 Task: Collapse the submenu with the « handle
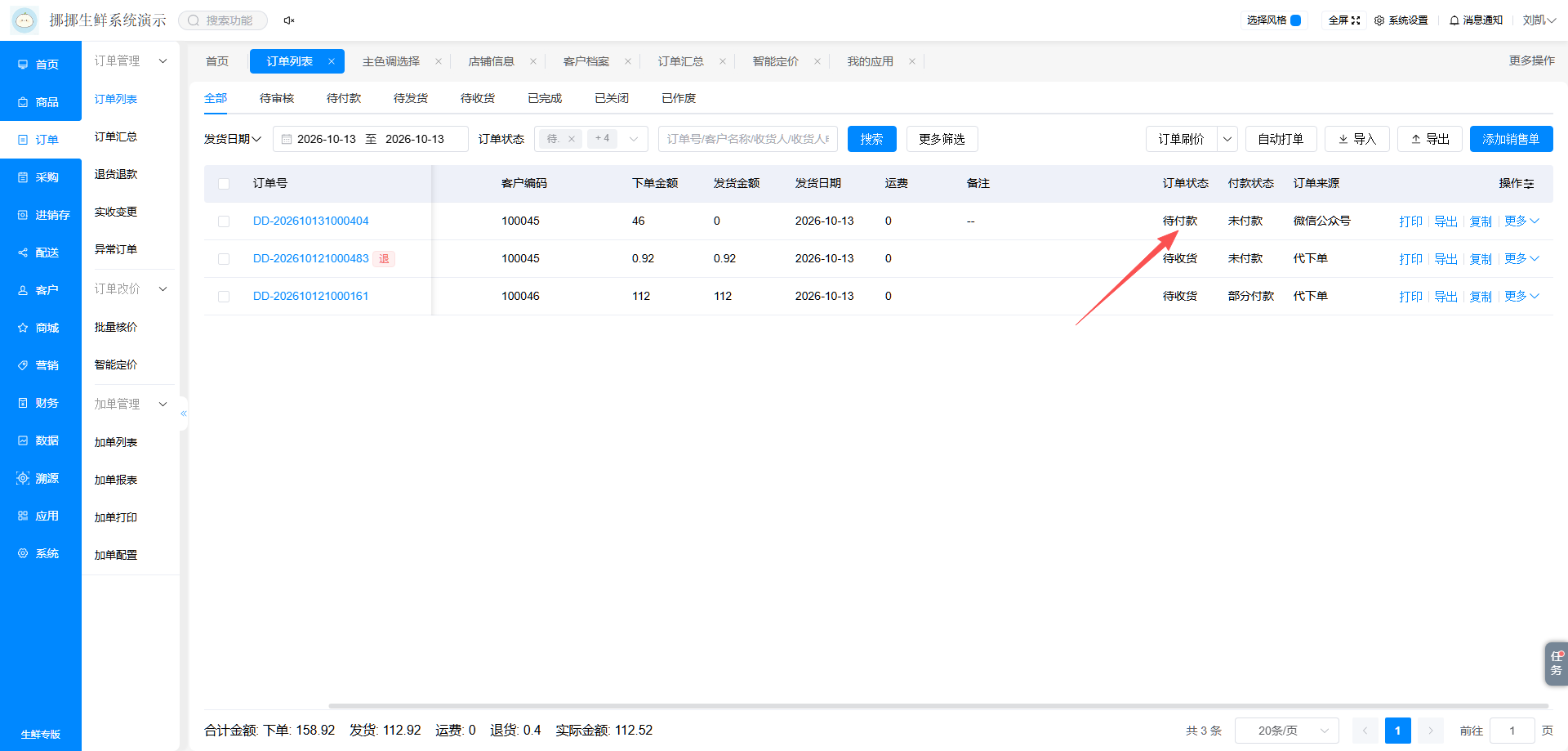point(184,413)
